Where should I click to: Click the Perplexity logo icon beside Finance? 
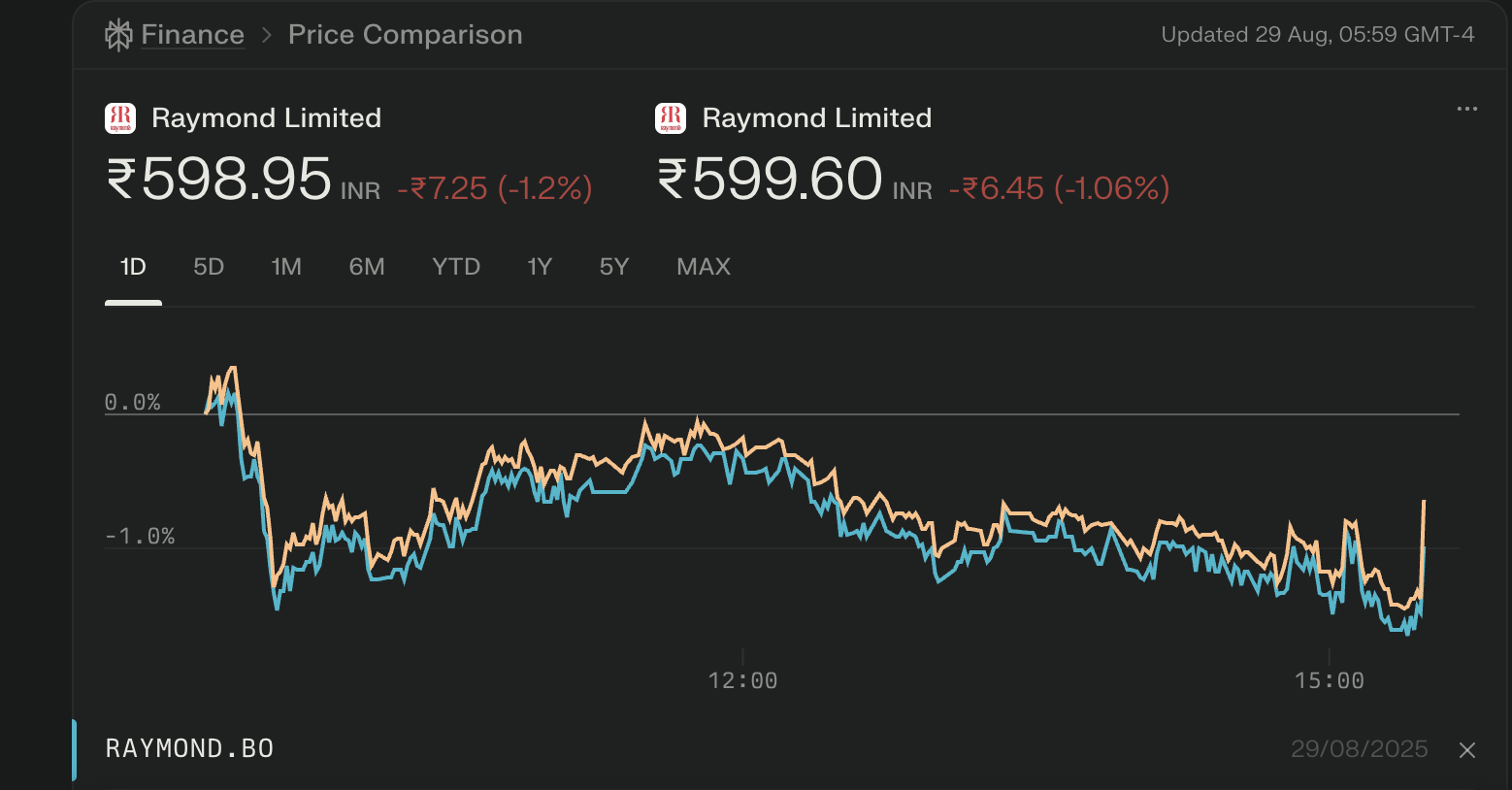pos(118,35)
